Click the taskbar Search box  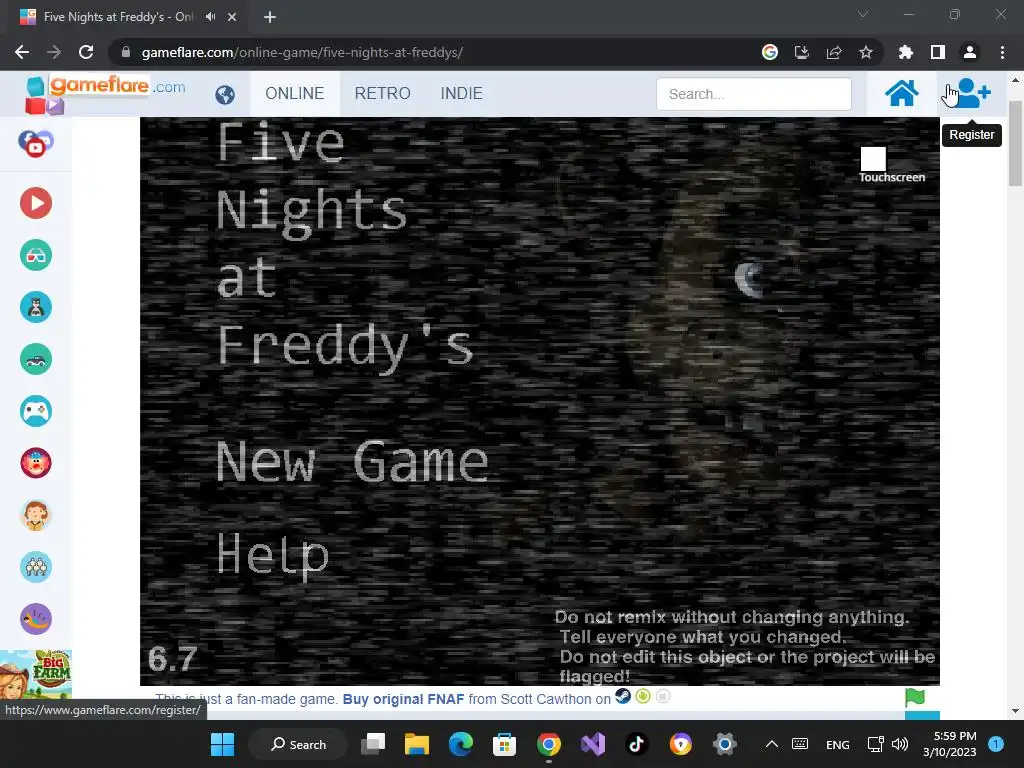tap(298, 744)
